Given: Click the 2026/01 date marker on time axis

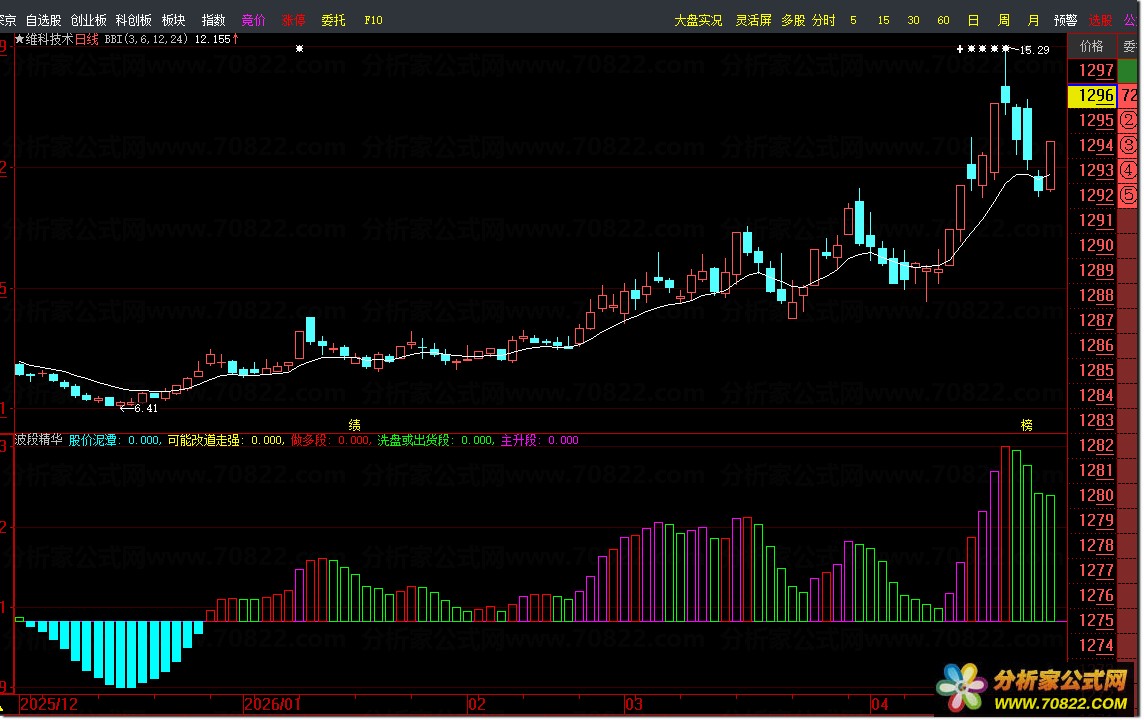Looking at the screenshot, I should 273,704.
